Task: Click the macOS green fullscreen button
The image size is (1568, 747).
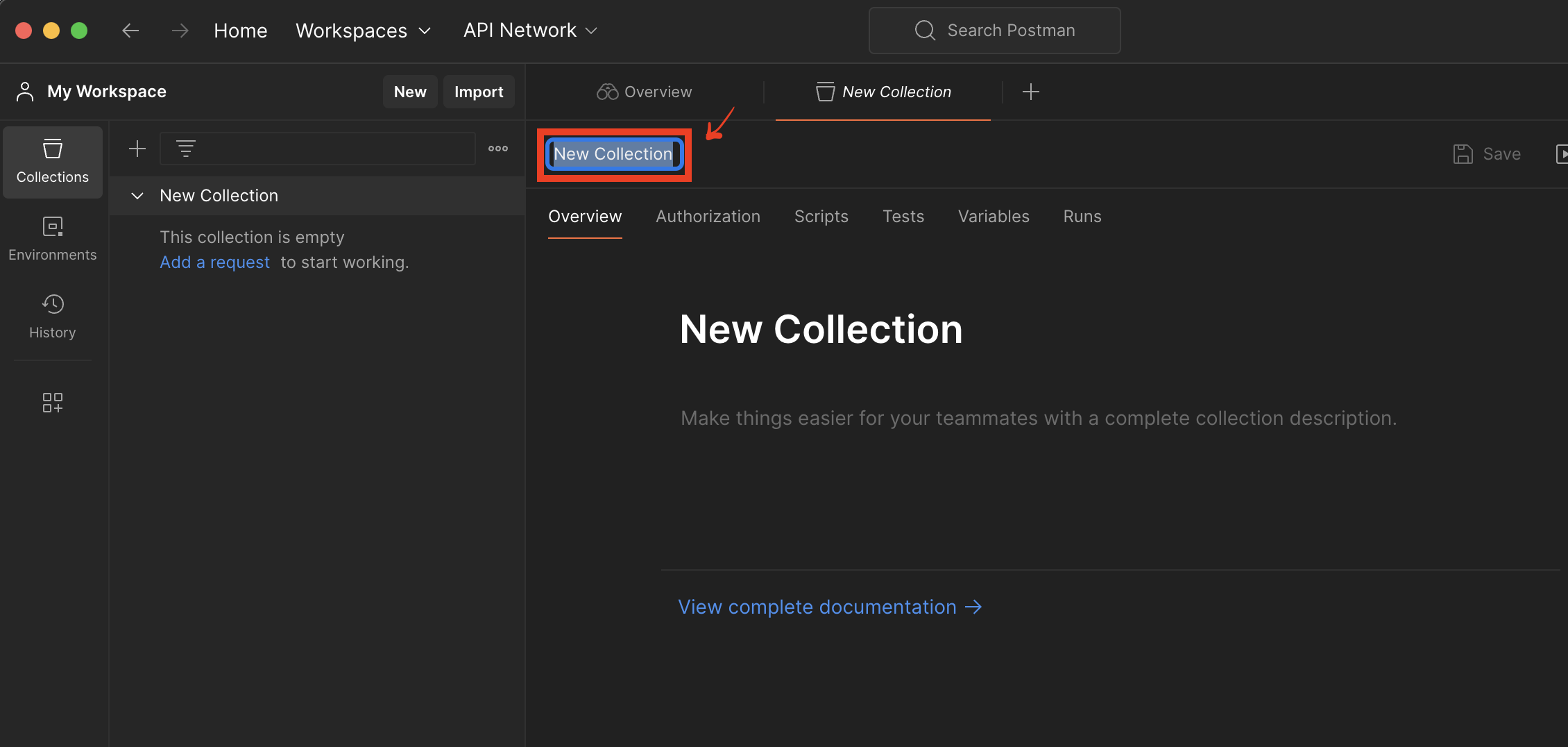Action: pyautogui.click(x=79, y=31)
